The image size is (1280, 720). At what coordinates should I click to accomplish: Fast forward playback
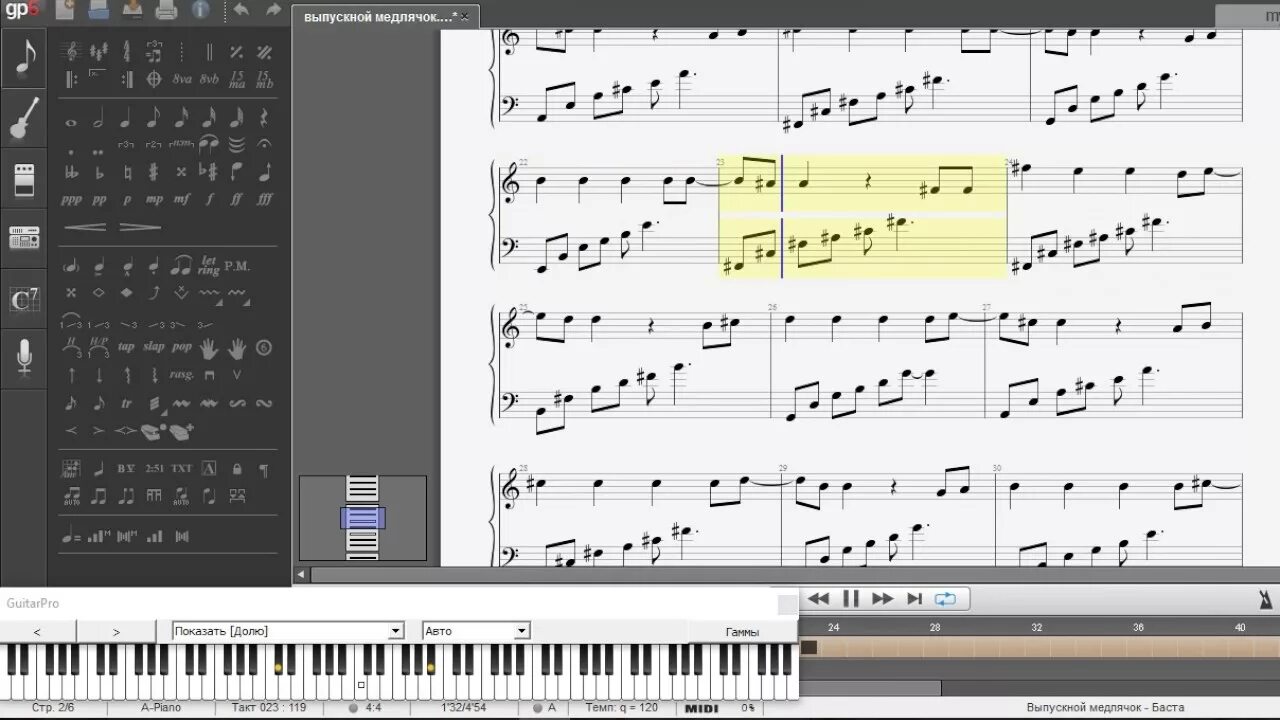tap(882, 599)
